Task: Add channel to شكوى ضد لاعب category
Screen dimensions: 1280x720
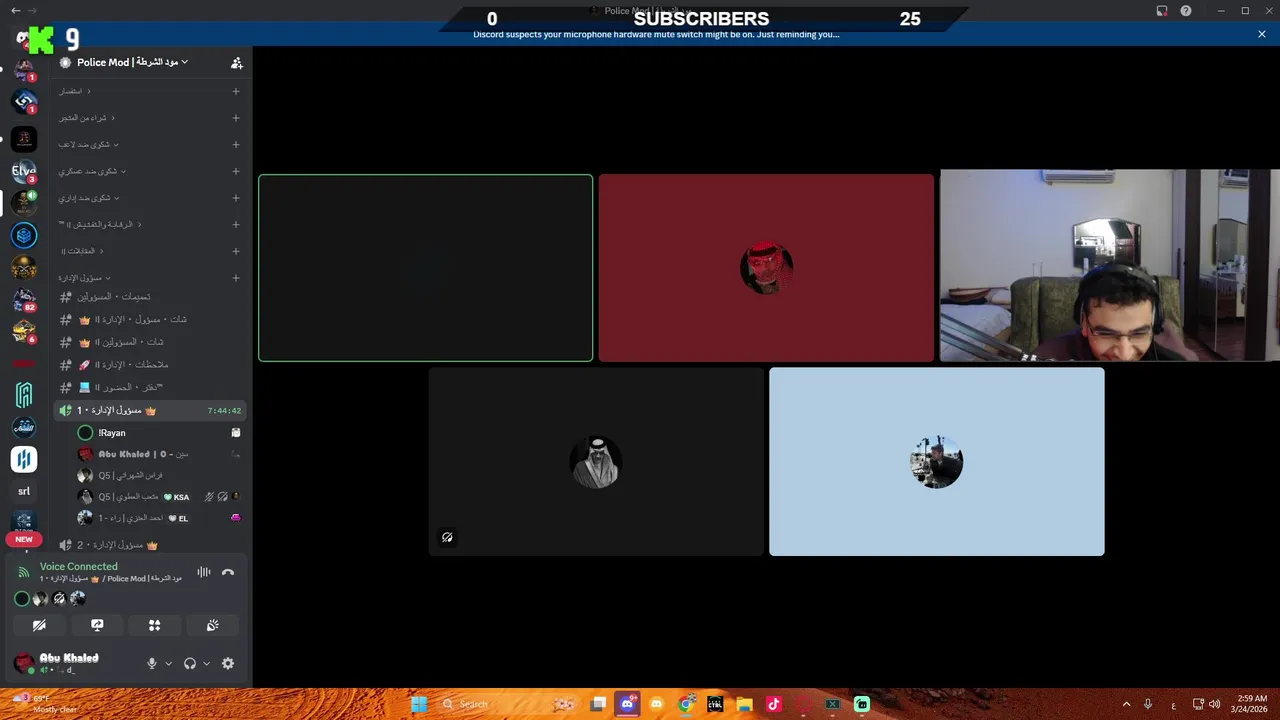Action: [236, 145]
